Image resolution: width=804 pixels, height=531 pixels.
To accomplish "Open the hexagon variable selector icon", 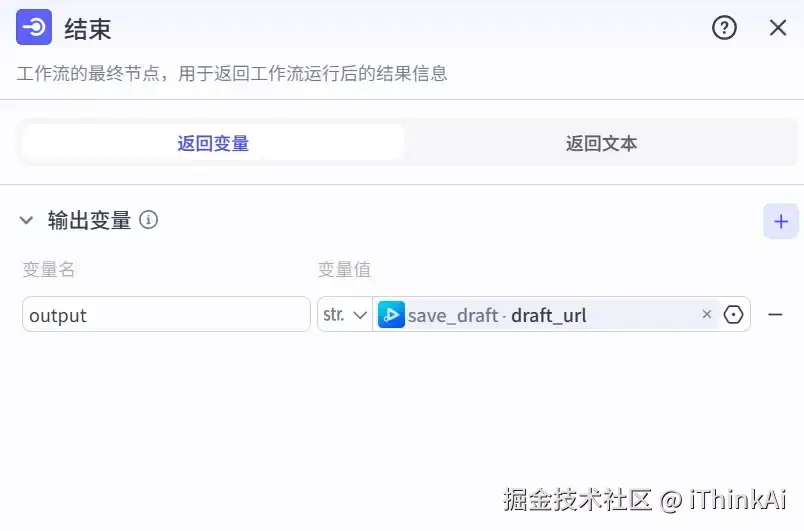I will pos(733,315).
